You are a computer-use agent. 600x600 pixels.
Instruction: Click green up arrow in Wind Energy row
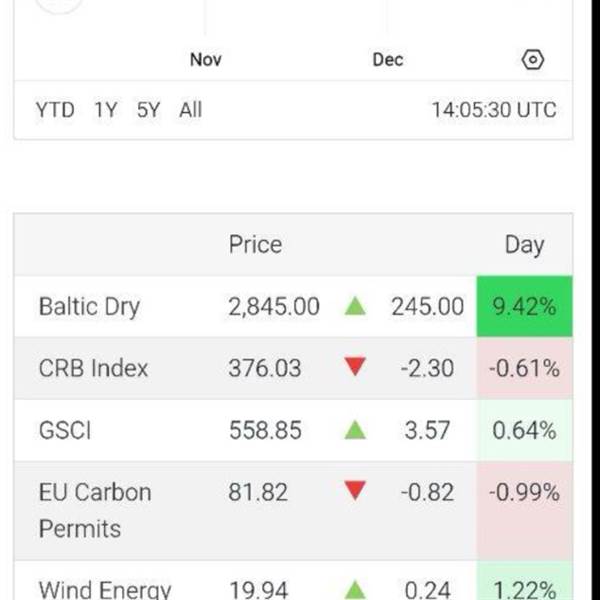[354, 590]
